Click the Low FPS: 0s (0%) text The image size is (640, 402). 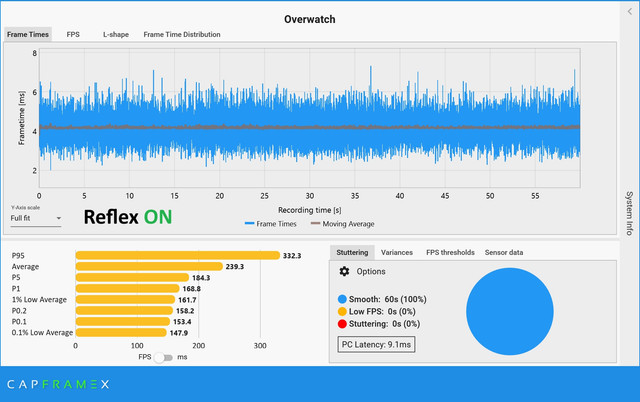coord(382,311)
